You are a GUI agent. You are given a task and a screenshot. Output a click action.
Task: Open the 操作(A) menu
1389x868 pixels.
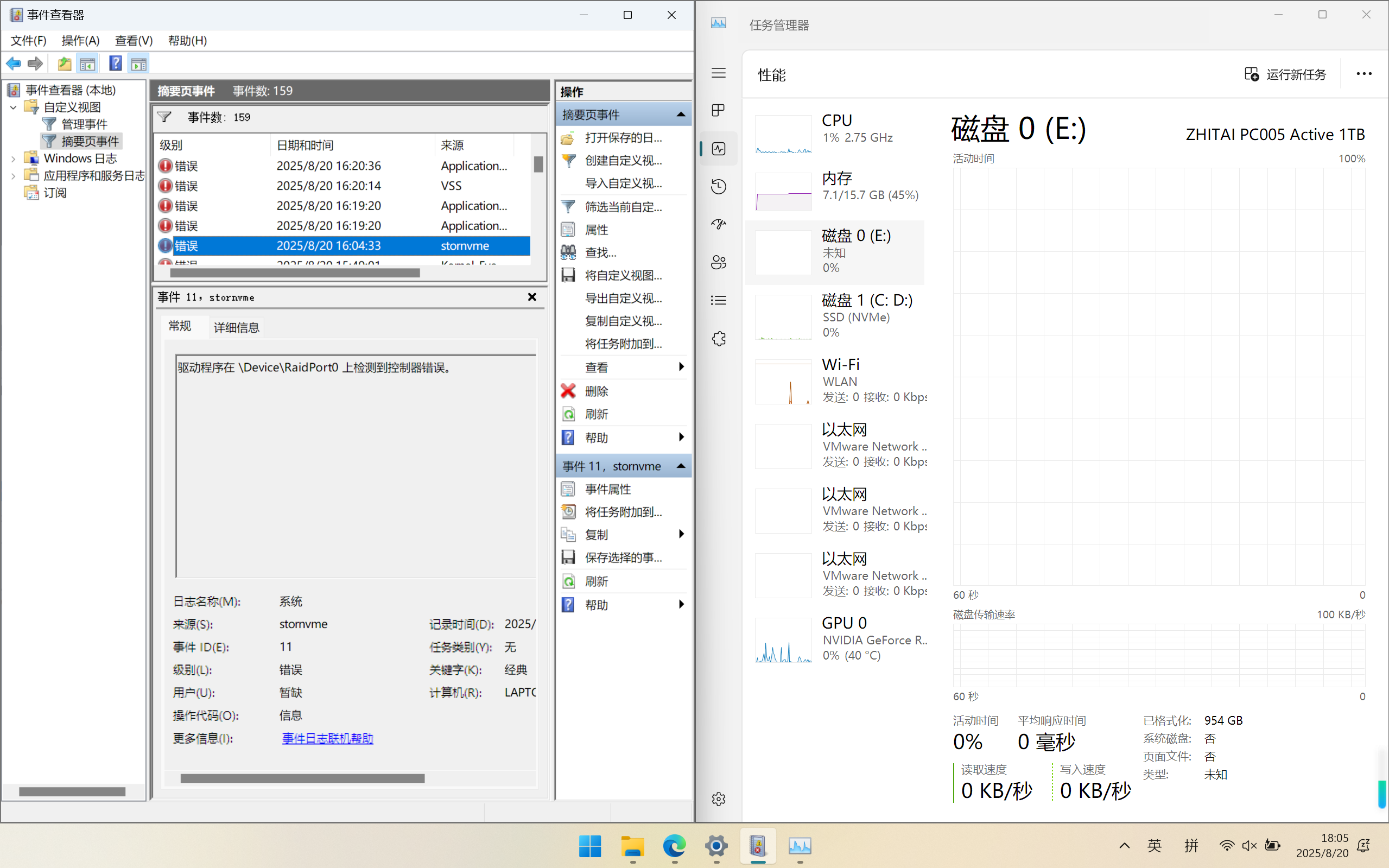tap(80, 41)
